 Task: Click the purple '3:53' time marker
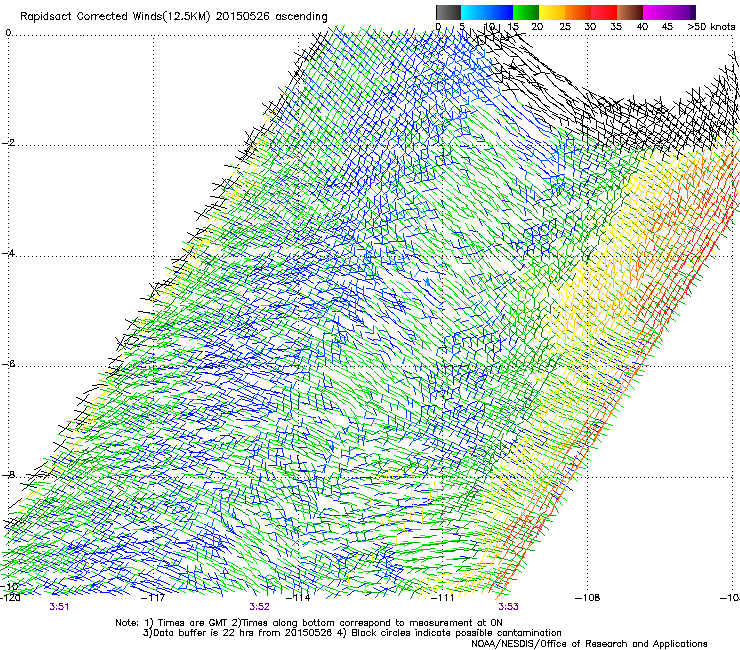click(x=508, y=607)
